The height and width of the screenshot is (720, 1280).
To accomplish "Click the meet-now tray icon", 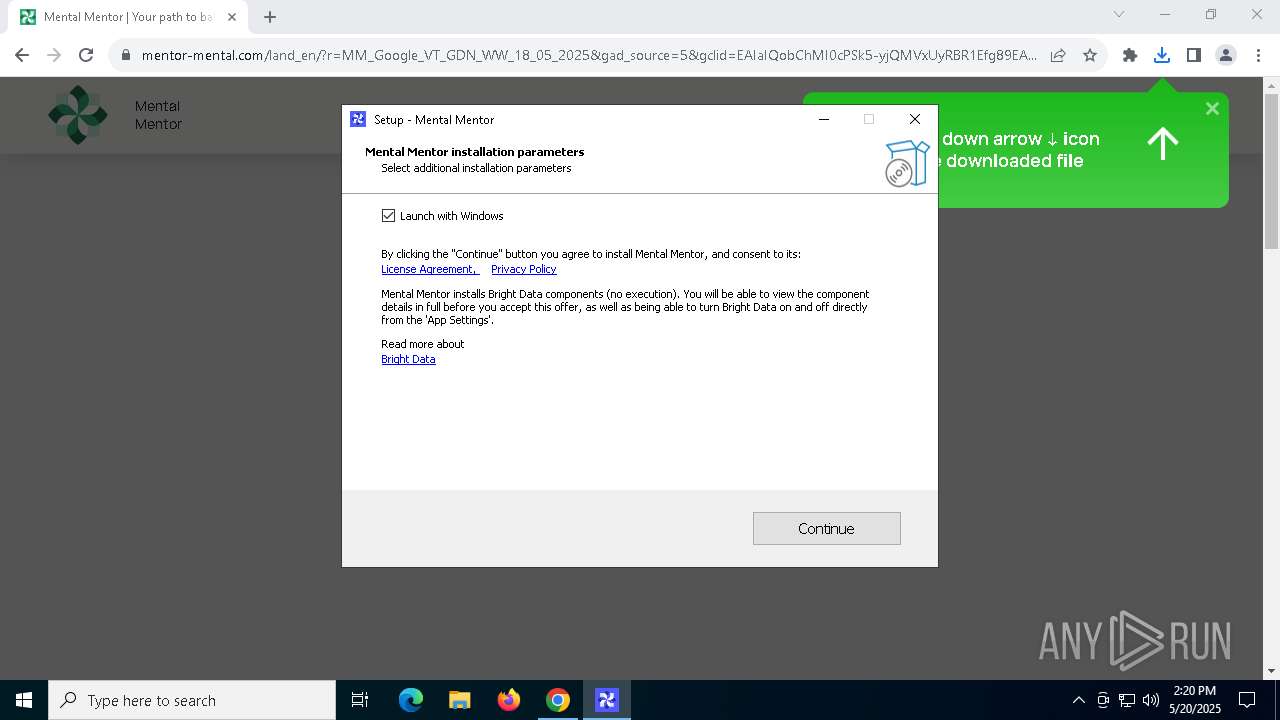I will tap(1103, 700).
